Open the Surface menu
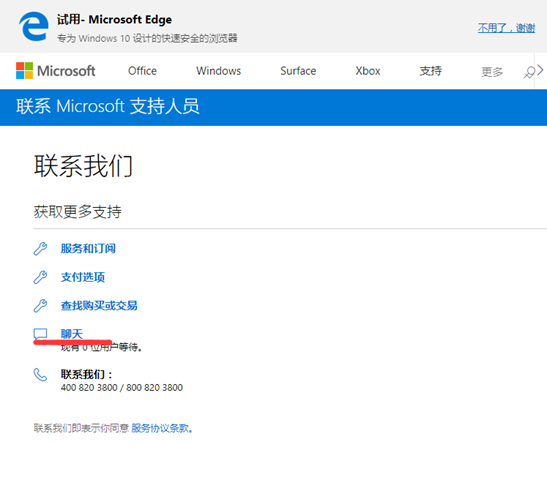Screen dimensions: 547x480 298,71
